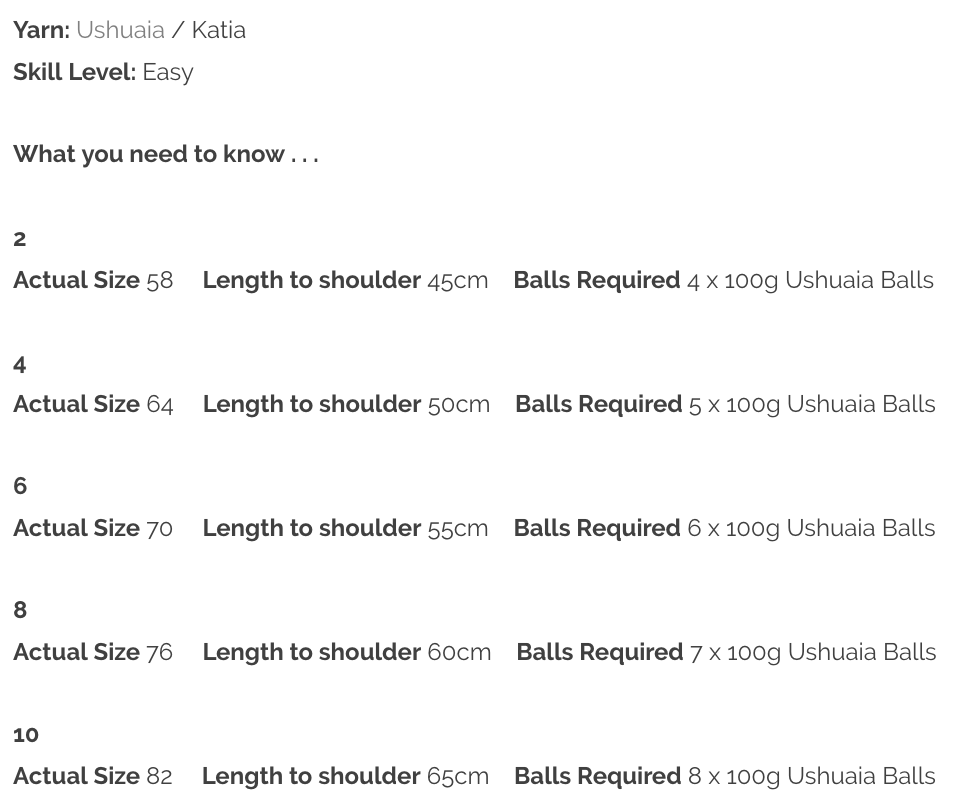The image size is (970, 800).
Task: Click '4 x 100g Ushuaia Balls' text
Action: tap(810, 280)
